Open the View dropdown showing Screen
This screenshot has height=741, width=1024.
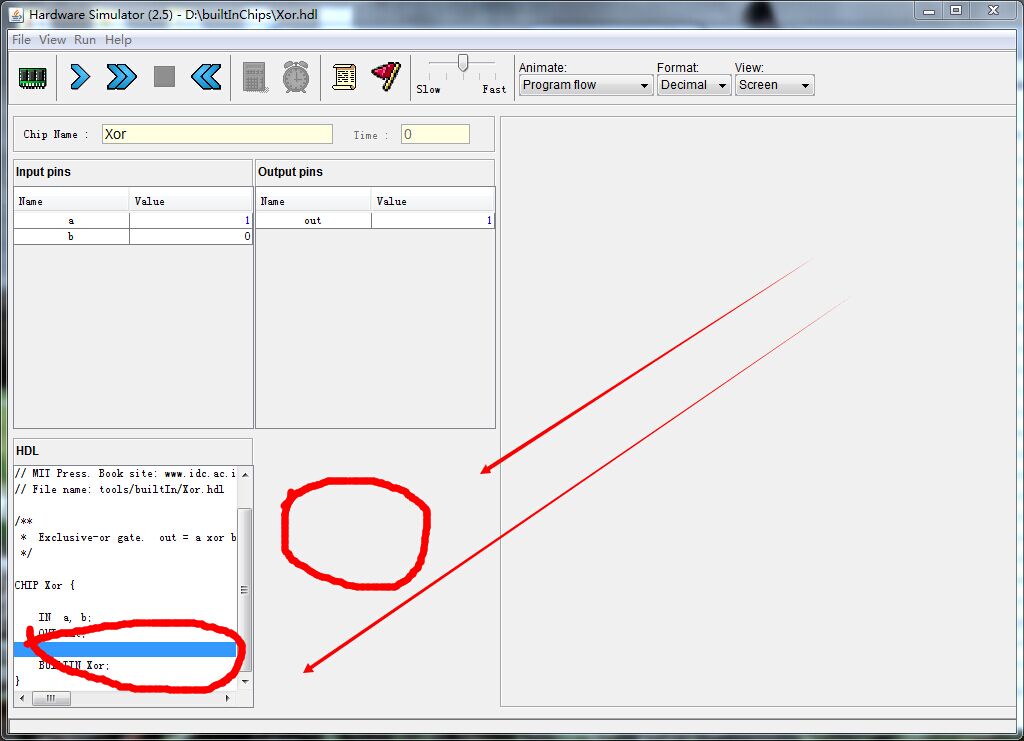(774, 86)
